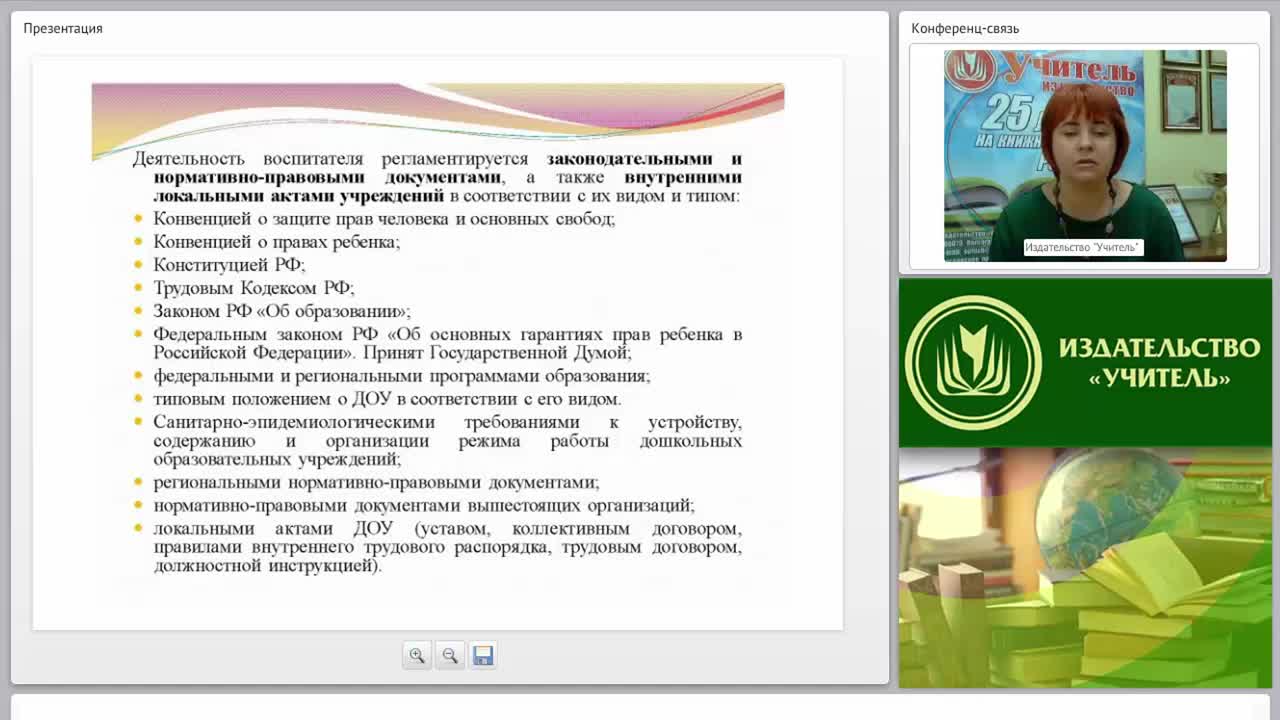The height and width of the screenshot is (720, 1280).
Task: Click the Издательство "Учитель" name label on video
Action: 1082,247
